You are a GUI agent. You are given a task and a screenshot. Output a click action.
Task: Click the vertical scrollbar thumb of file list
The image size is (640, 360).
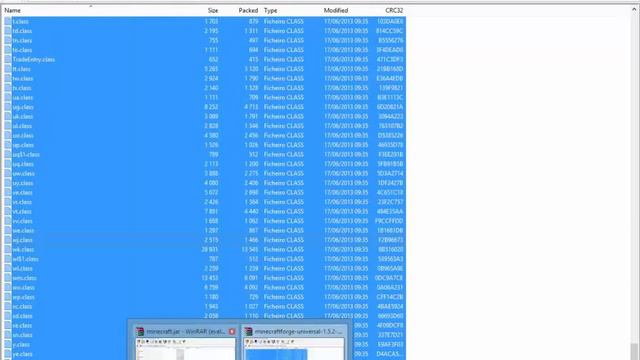click(x=634, y=351)
